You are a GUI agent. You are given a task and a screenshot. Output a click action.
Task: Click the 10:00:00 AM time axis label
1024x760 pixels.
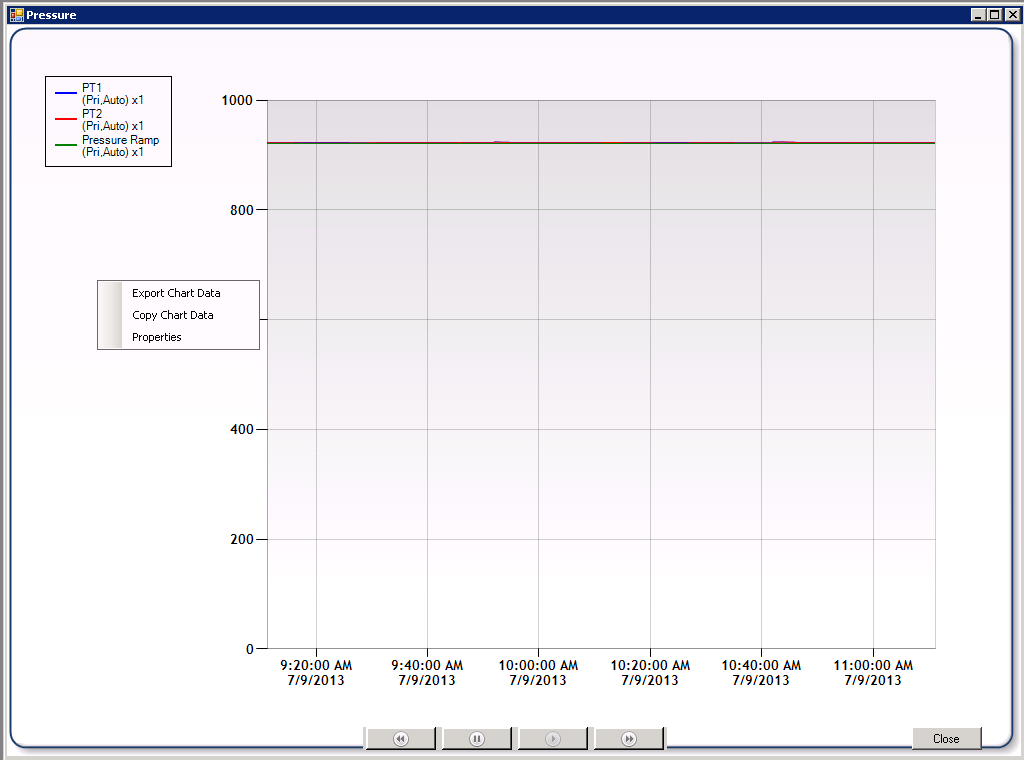pyautogui.click(x=538, y=665)
